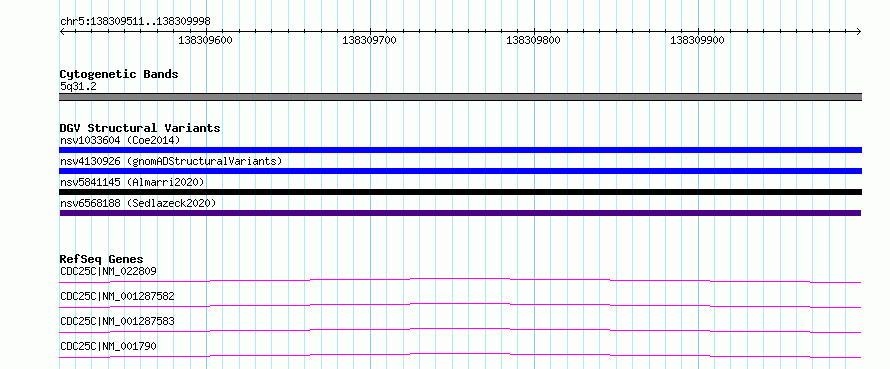Image resolution: width=890 pixels, height=369 pixels.
Task: Click the black nsv5841145 variant bar
Action: pos(460,192)
